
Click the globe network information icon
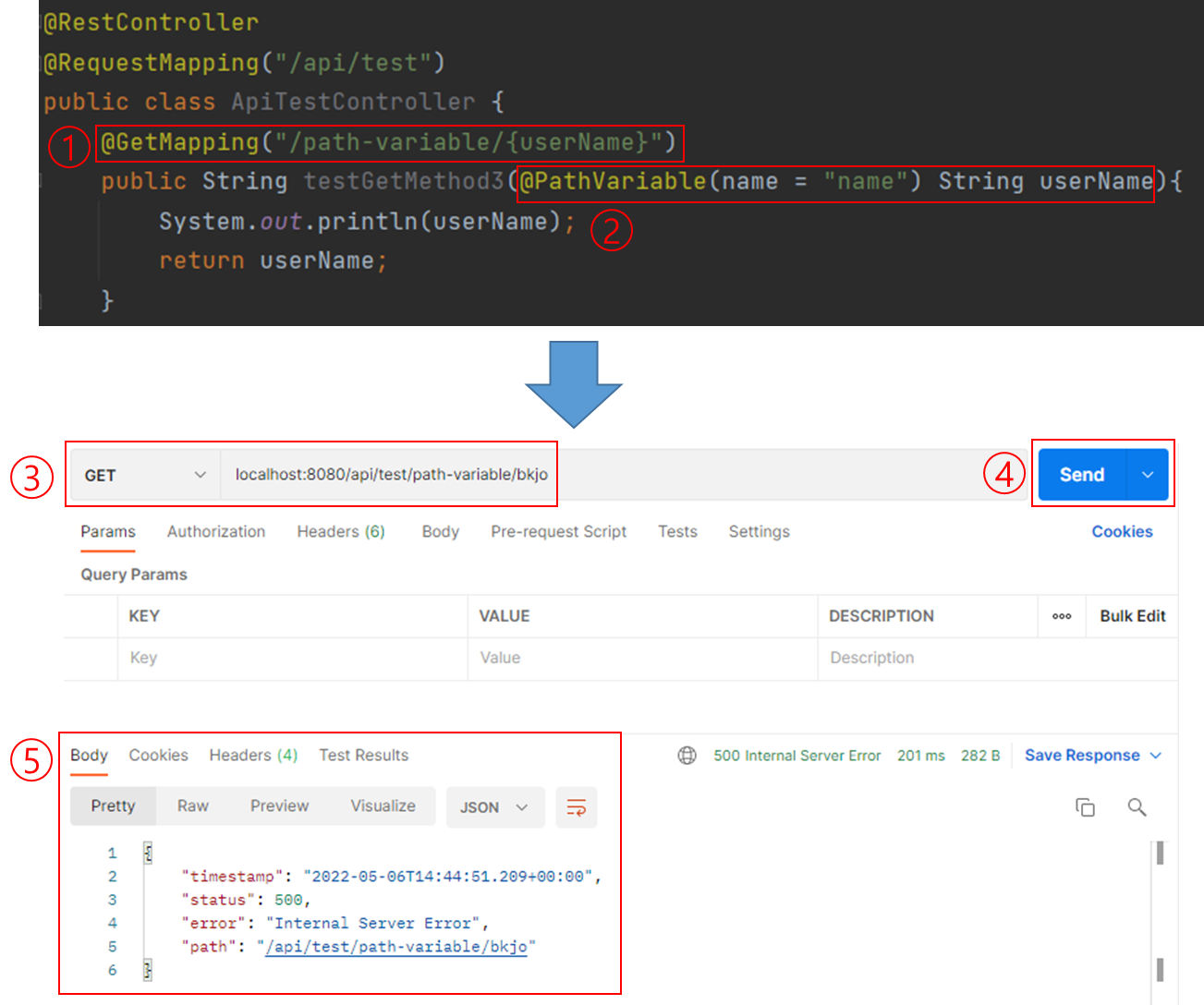click(687, 756)
